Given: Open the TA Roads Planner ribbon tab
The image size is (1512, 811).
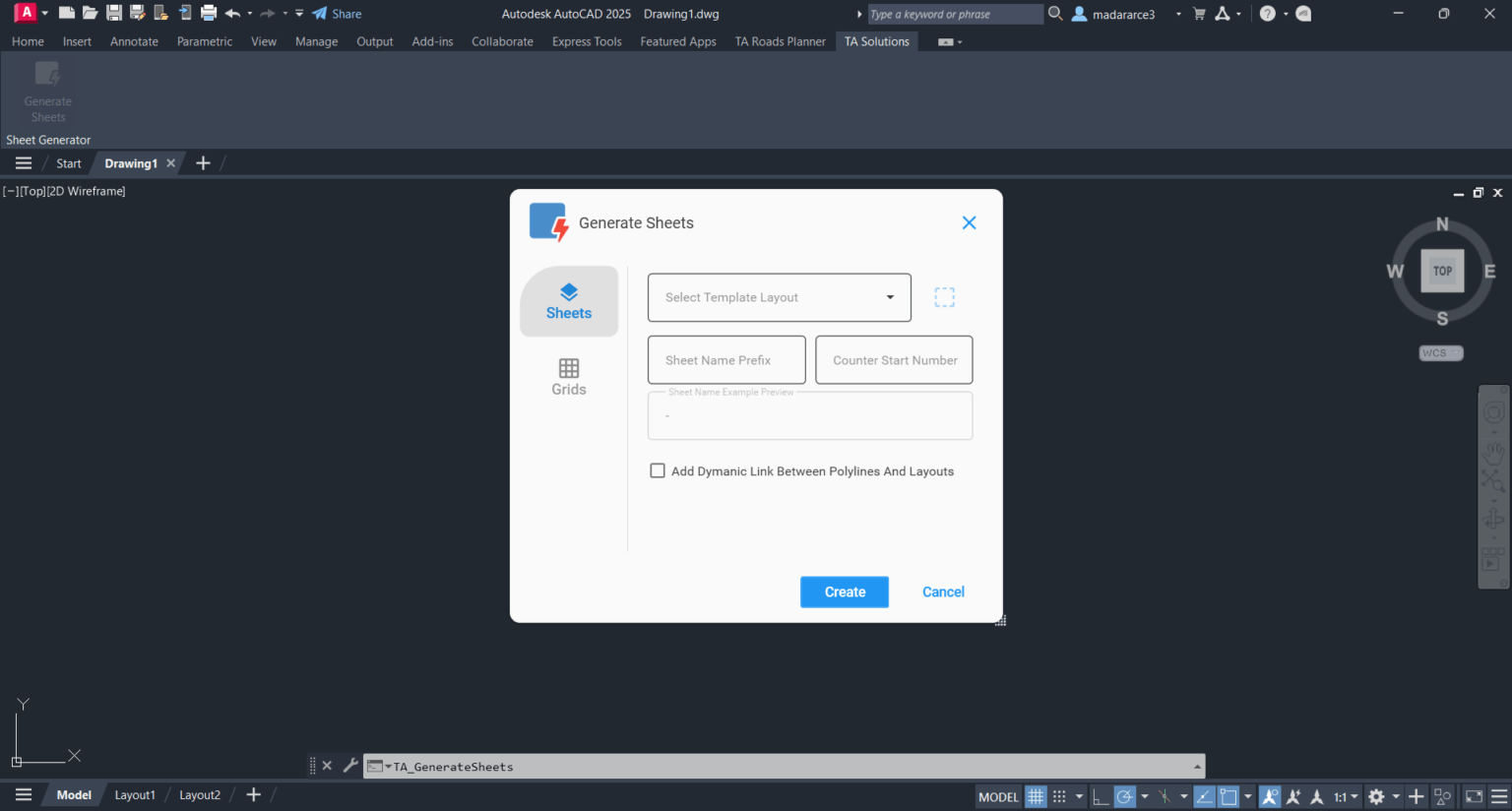Looking at the screenshot, I should [780, 41].
